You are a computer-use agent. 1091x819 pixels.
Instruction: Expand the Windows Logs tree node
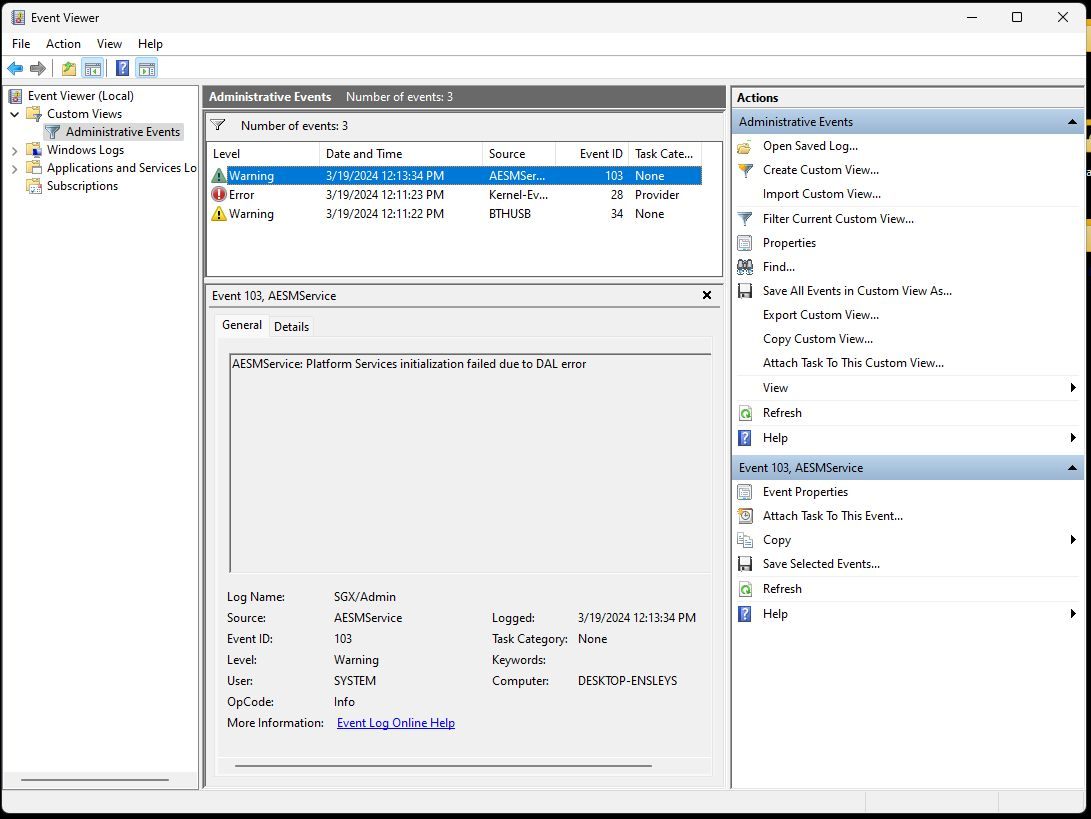15,150
